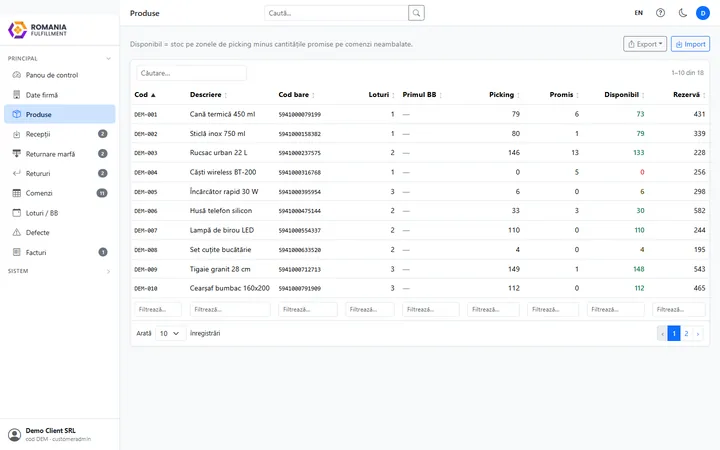Toggle dark mode moon icon

click(683, 13)
